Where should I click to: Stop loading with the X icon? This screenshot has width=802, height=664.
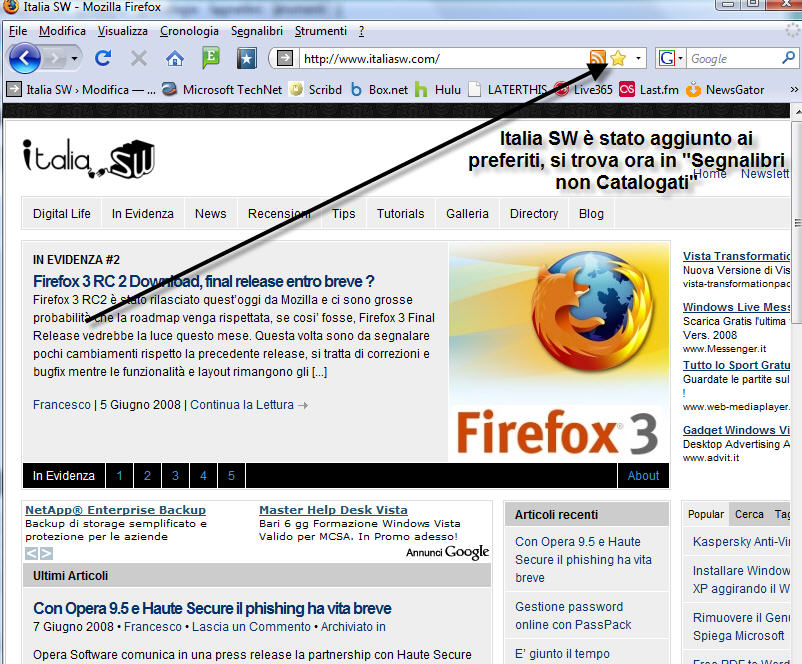(139, 58)
